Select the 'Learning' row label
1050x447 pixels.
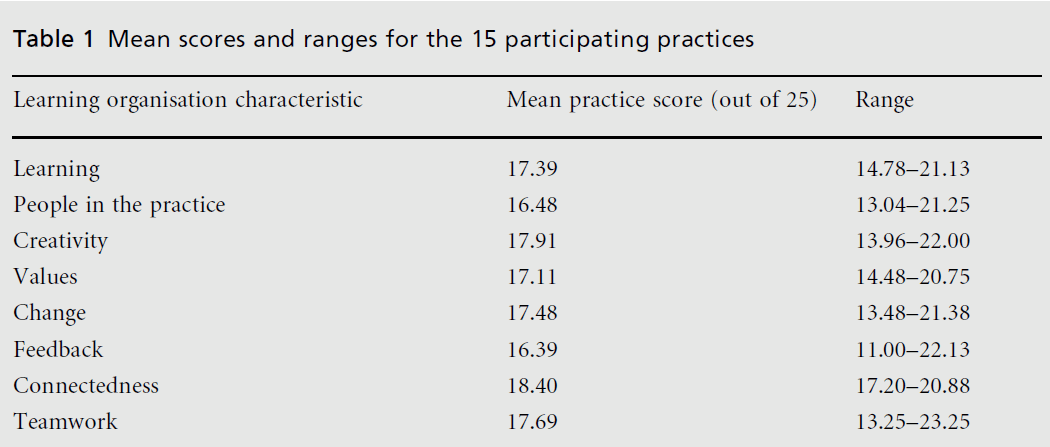(x=56, y=169)
